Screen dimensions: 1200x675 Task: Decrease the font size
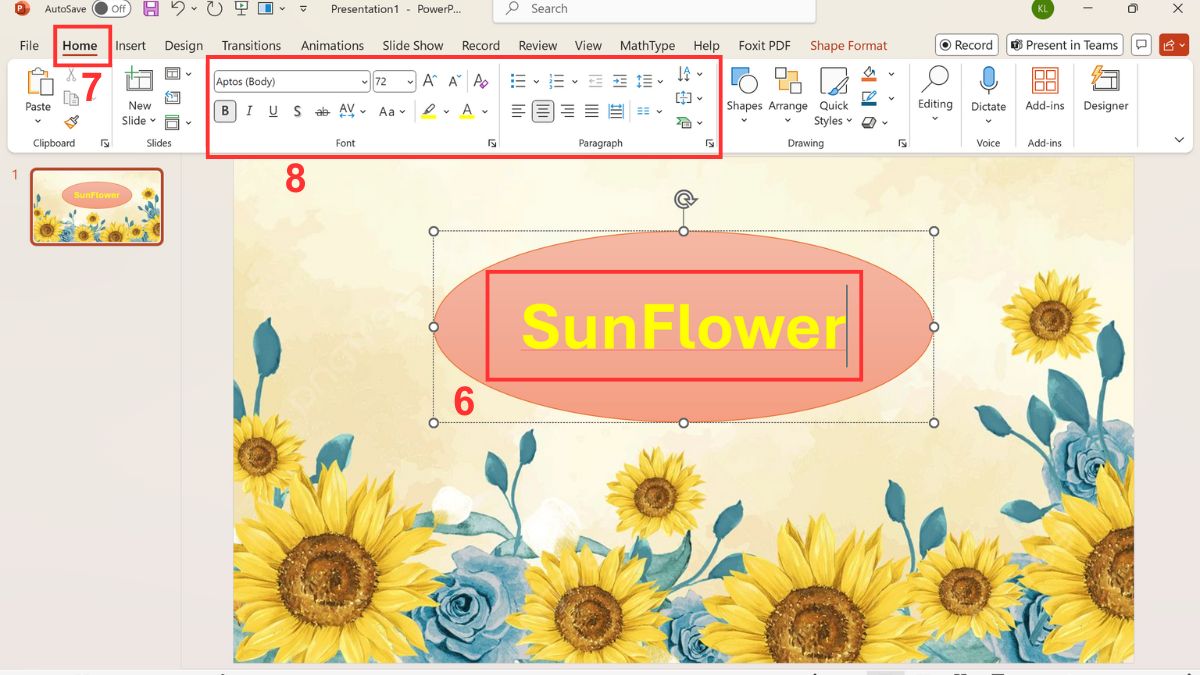click(x=454, y=81)
